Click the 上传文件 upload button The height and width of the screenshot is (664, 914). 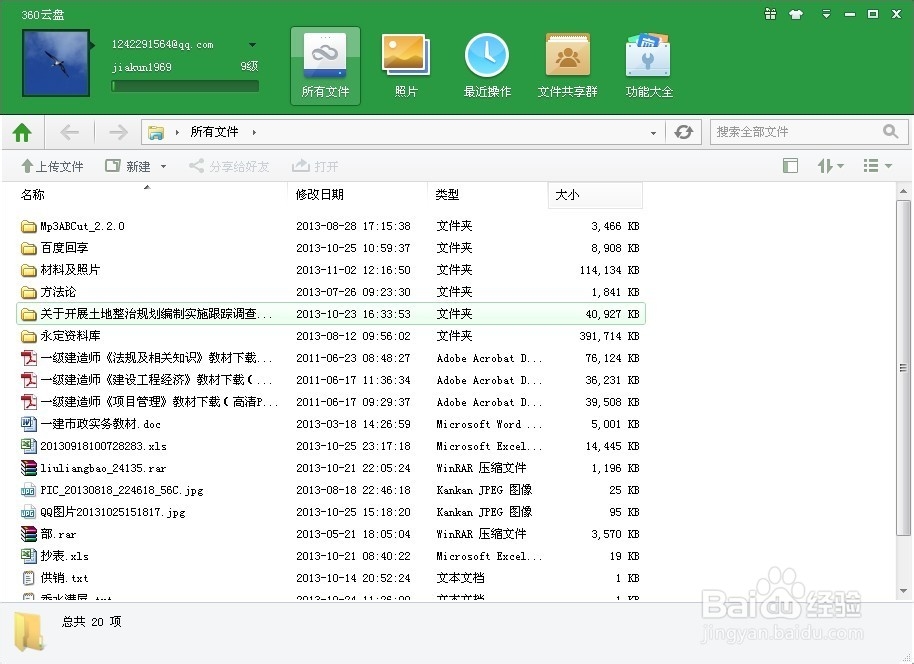(52, 167)
